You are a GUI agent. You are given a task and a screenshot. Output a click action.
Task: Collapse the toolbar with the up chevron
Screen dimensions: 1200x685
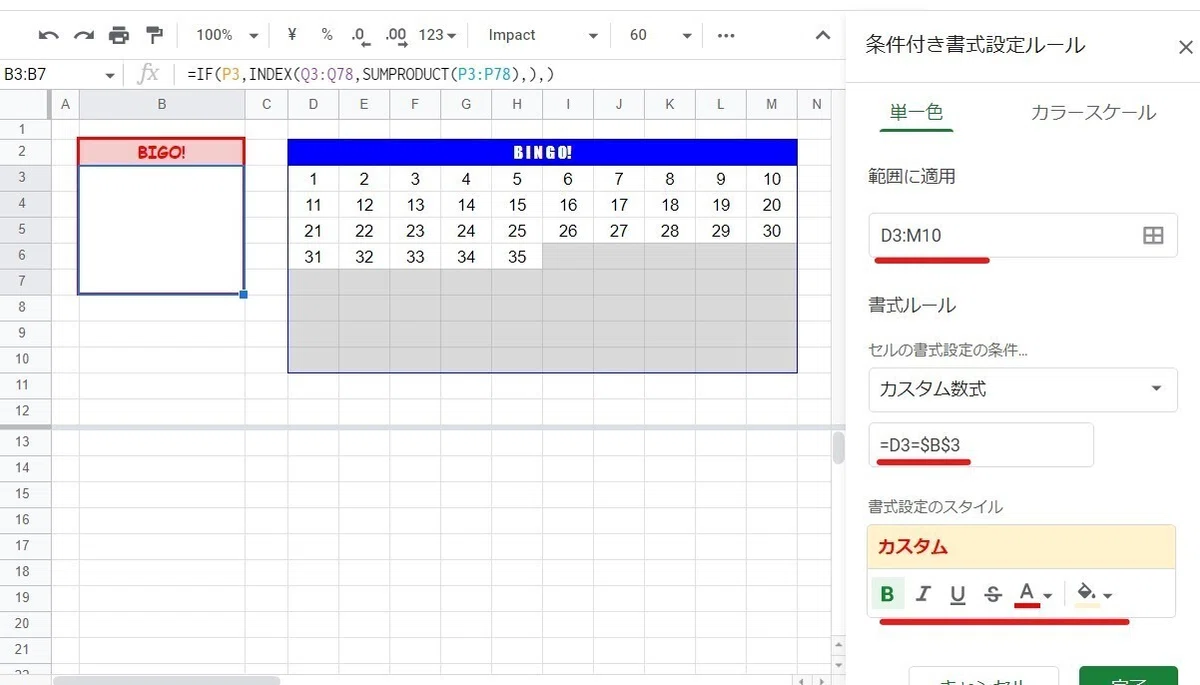pyautogui.click(x=823, y=35)
